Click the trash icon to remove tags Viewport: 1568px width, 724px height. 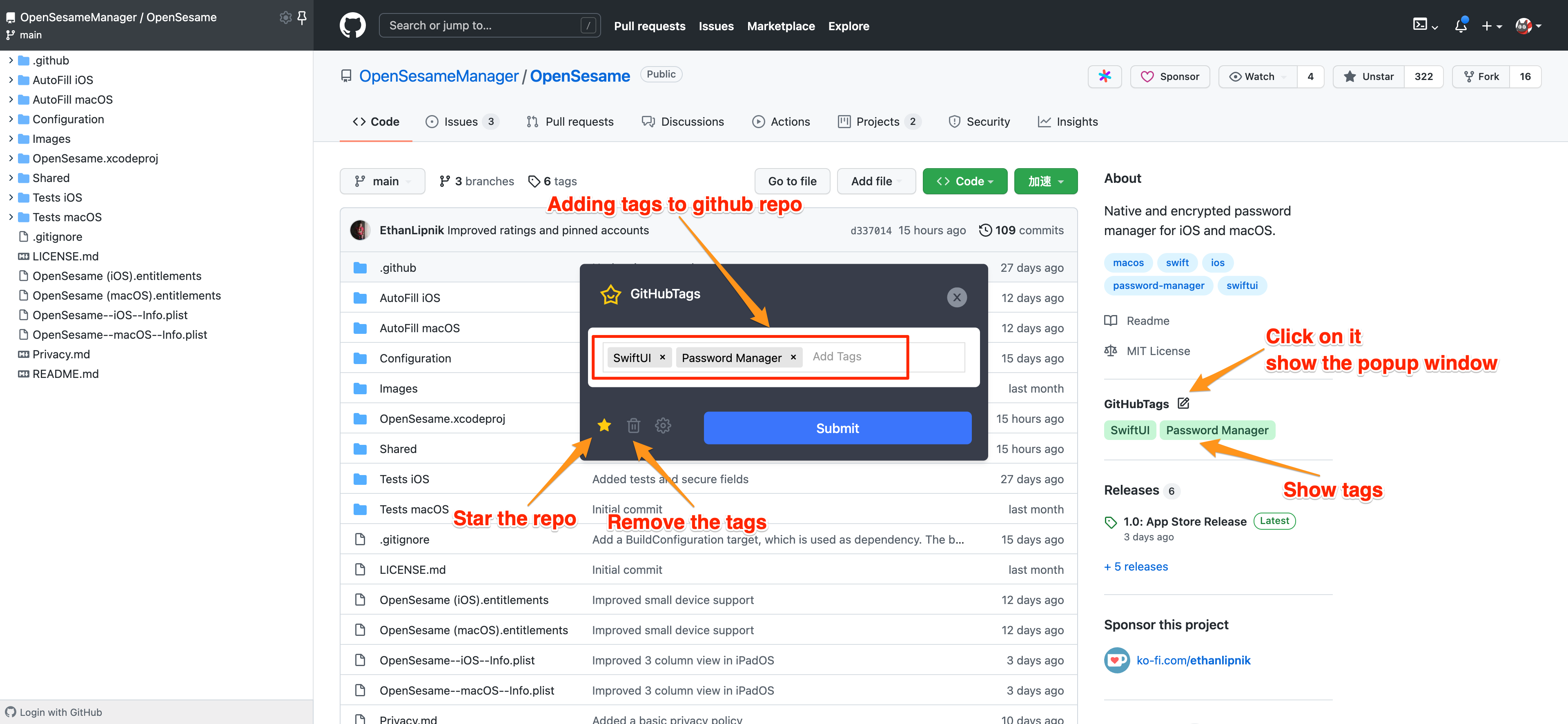tap(633, 425)
